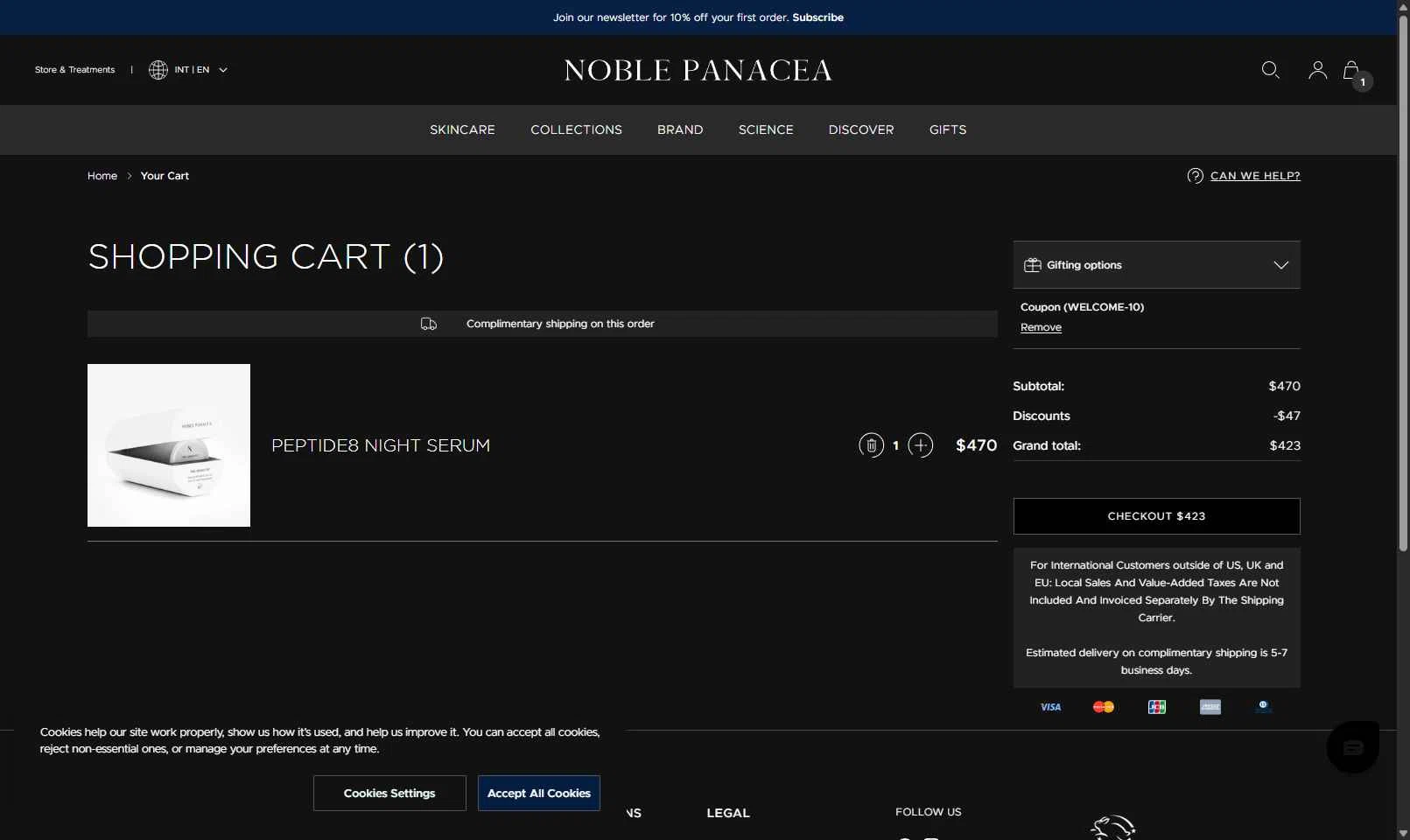Viewport: 1410px width, 840px height.
Task: Click the cookies notice text
Action: [x=319, y=740]
